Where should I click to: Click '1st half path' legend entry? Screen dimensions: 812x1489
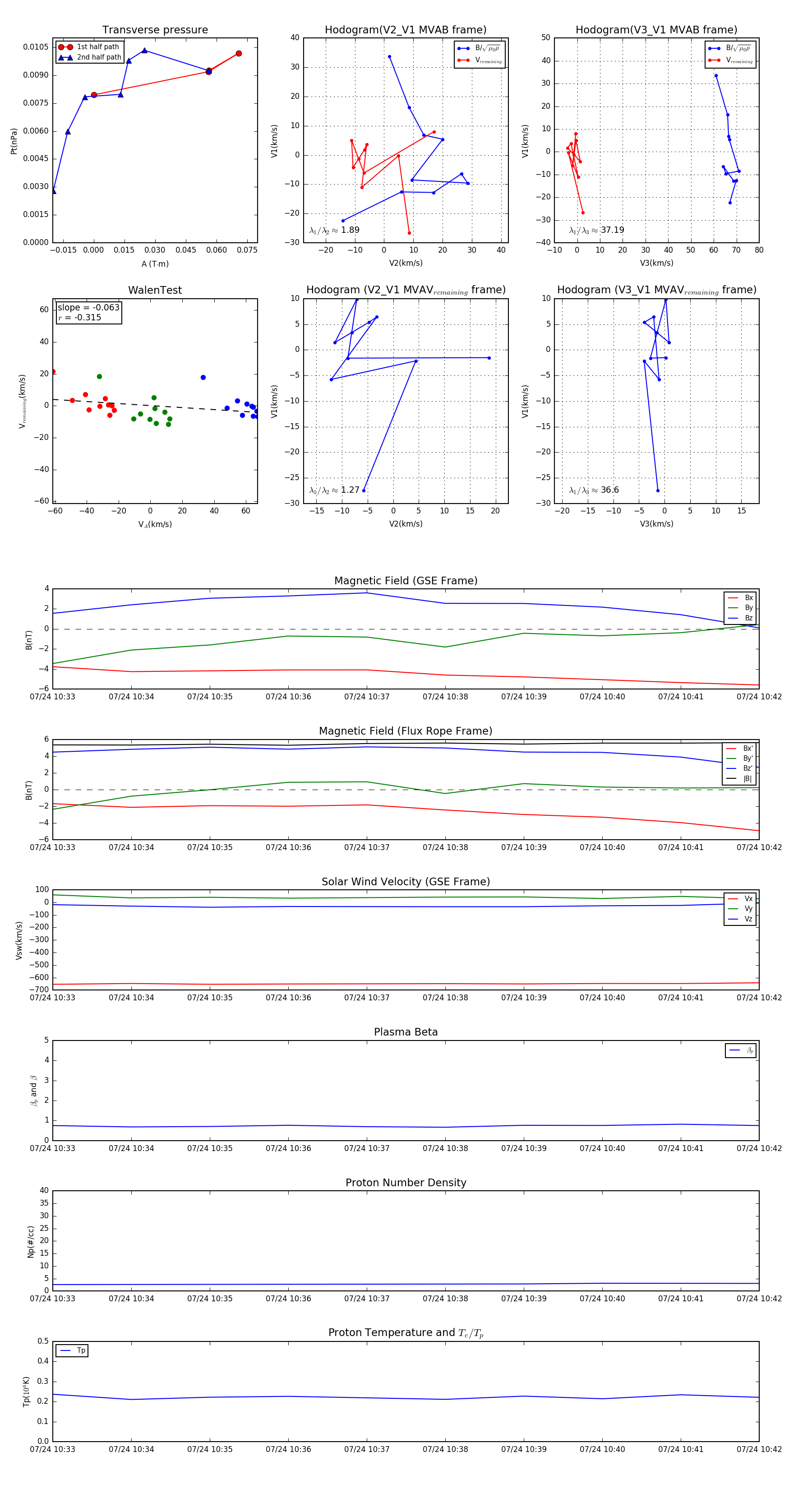(89, 47)
